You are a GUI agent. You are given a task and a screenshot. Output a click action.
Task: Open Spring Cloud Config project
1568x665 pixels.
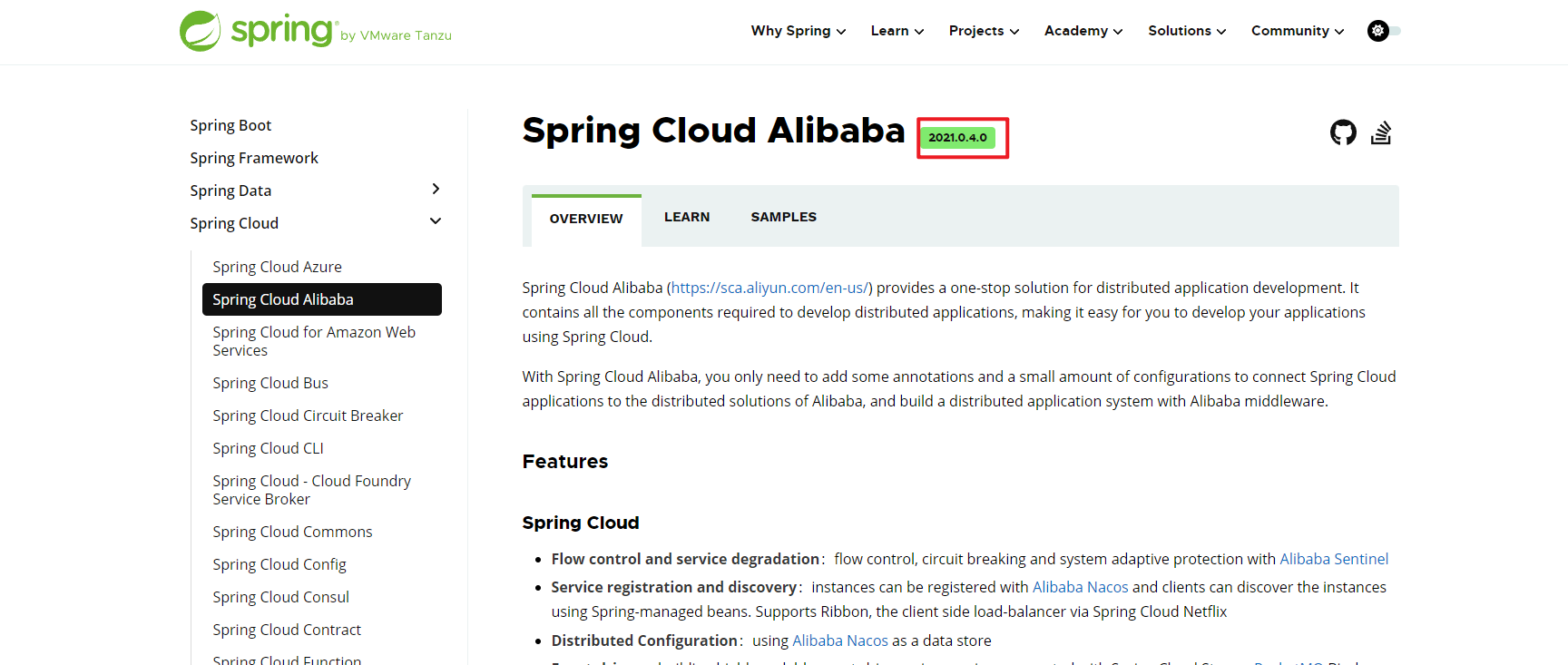(279, 564)
